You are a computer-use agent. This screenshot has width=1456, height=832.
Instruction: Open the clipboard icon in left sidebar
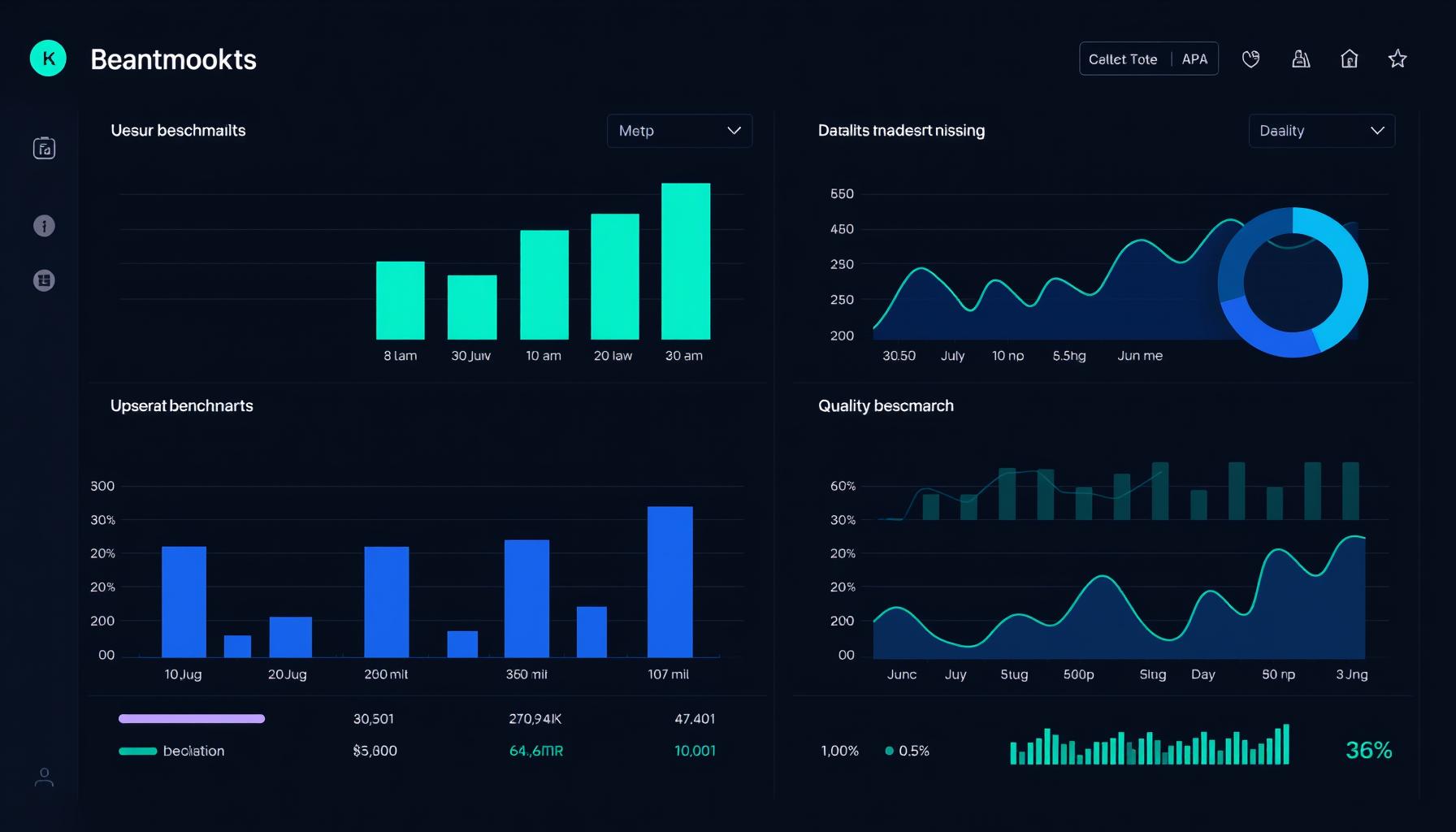coord(44,148)
